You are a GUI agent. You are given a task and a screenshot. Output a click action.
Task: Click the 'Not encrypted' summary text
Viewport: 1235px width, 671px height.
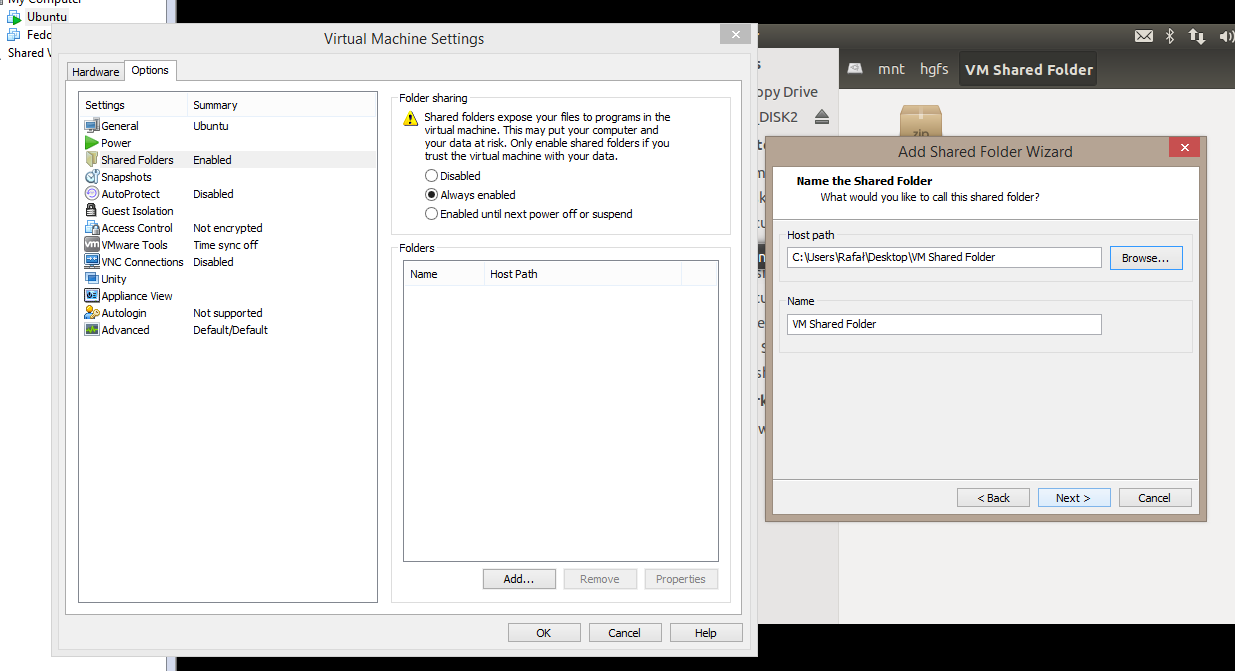coord(228,228)
